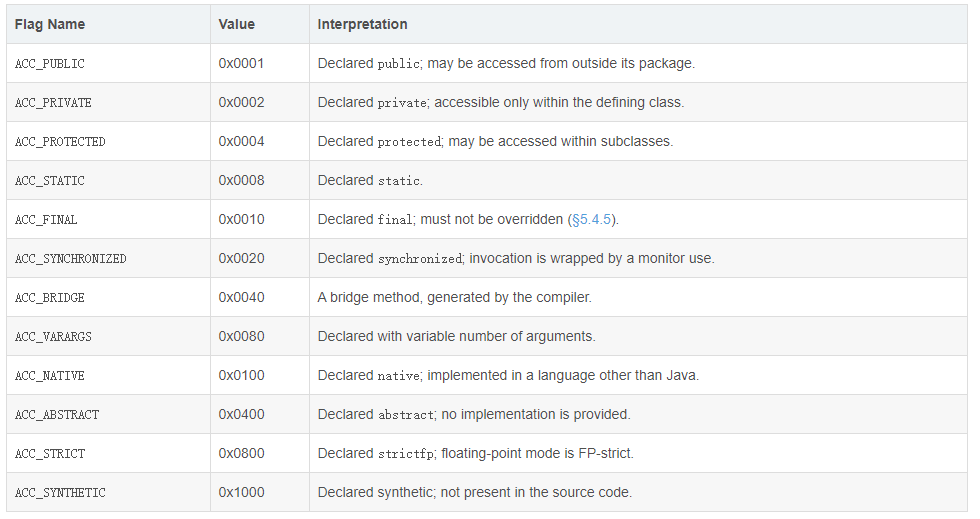Click the ACC_PROTECTED flag name
980x519 pixels.
pyautogui.click(x=60, y=142)
